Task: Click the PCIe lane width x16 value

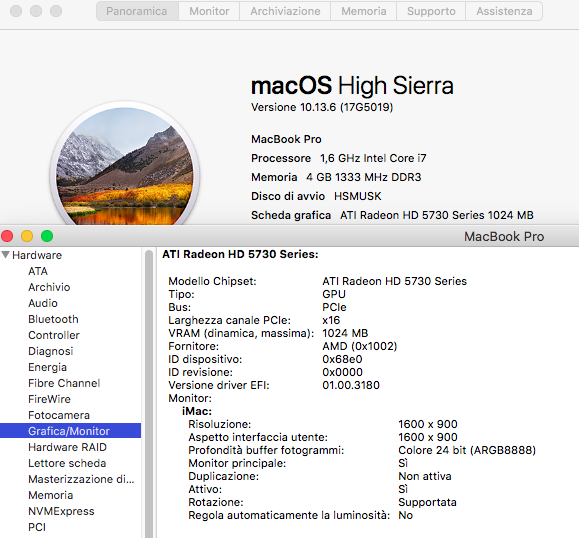Action: click(331, 320)
